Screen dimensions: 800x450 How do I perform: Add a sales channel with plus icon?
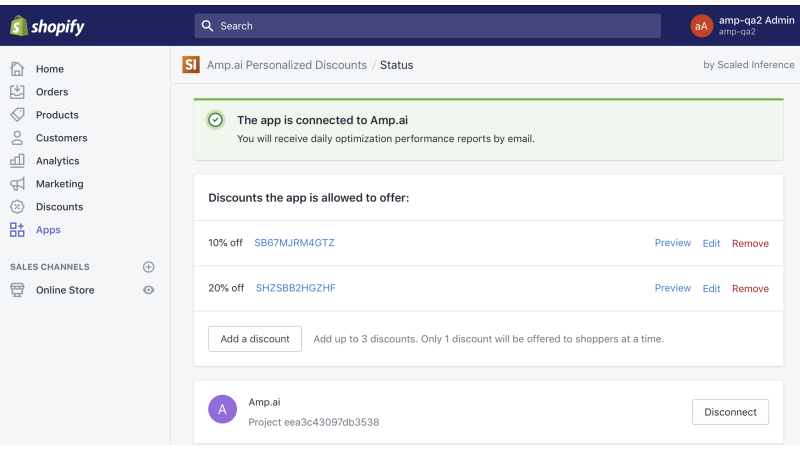(x=148, y=267)
